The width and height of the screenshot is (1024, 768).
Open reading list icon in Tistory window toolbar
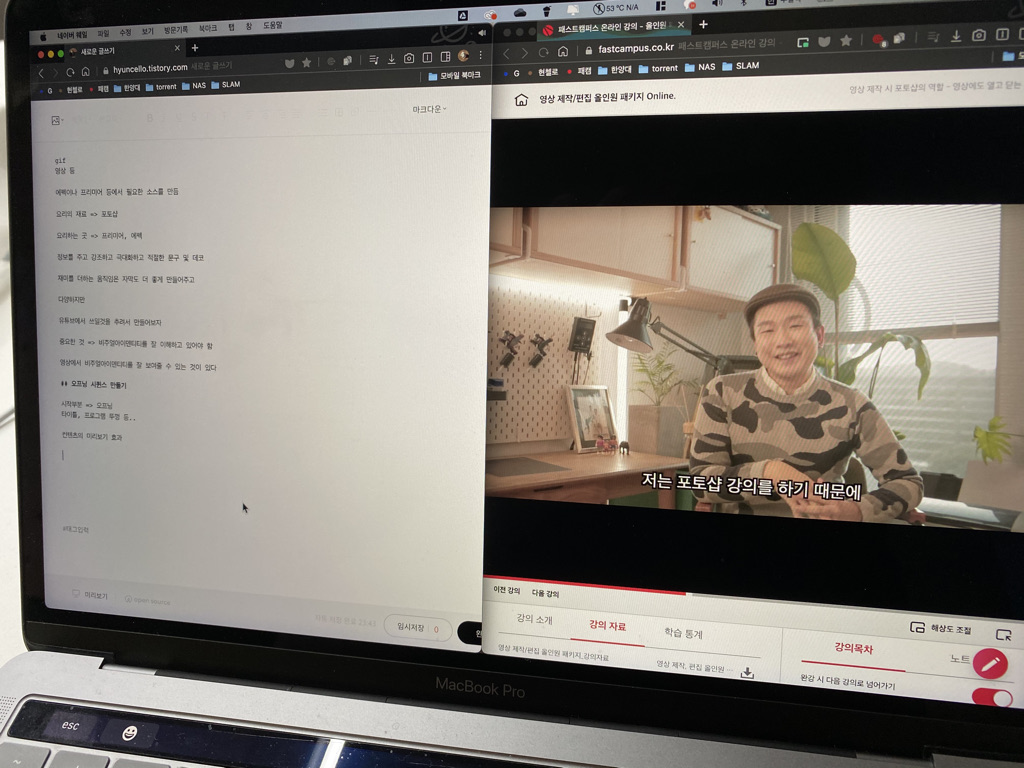click(x=374, y=59)
